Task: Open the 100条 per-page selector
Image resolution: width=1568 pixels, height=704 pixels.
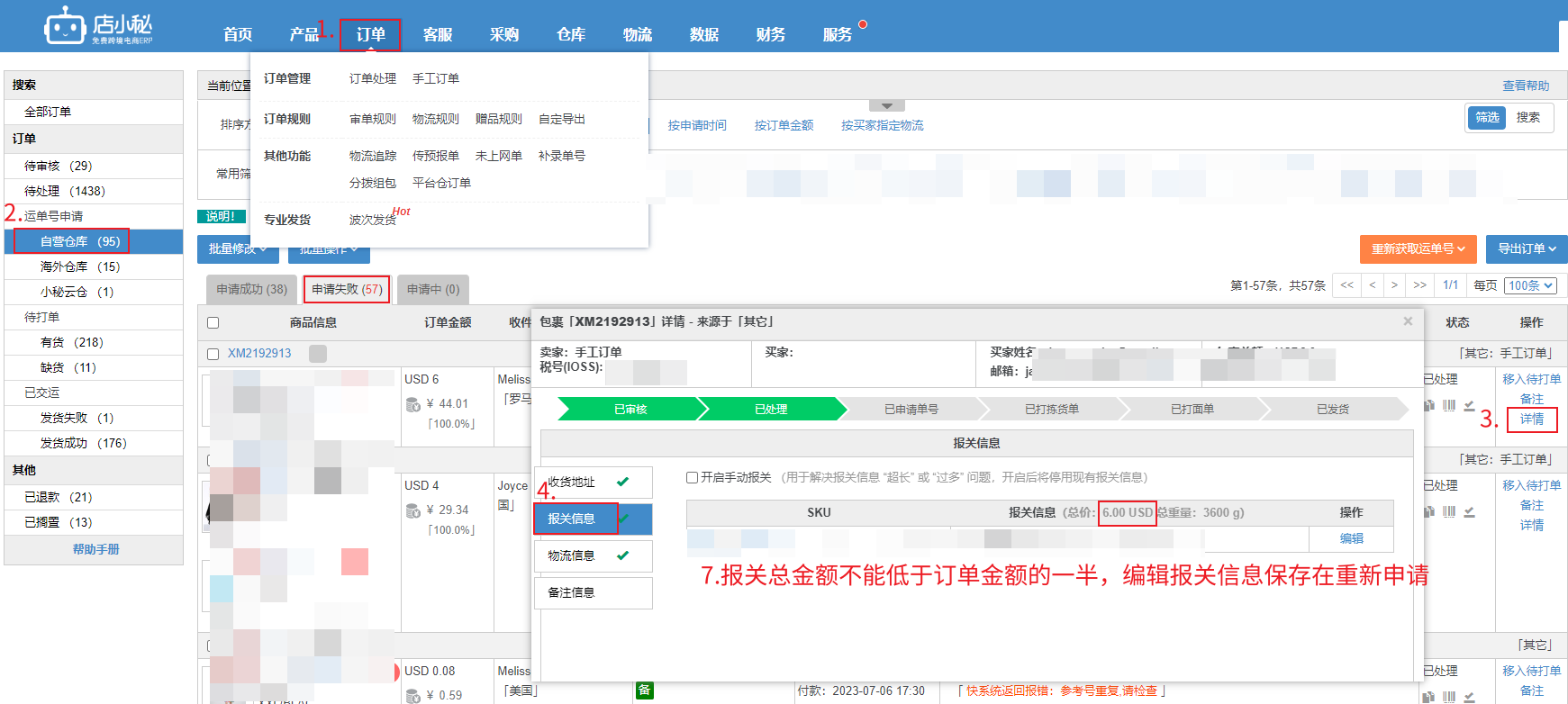Action: (1531, 285)
